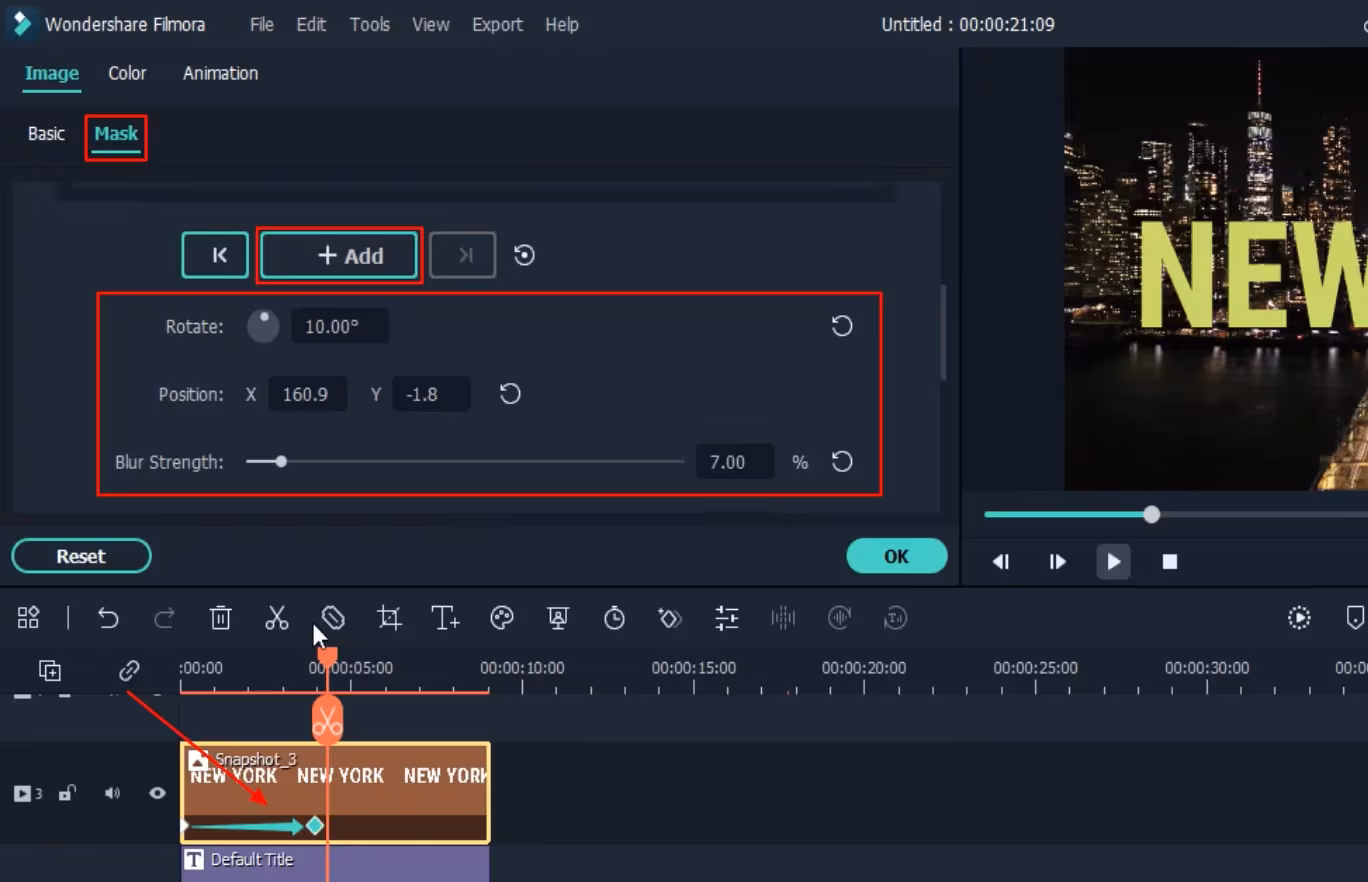Image resolution: width=1368 pixels, height=882 pixels.
Task: Mute track 3 audio
Action: point(112,794)
